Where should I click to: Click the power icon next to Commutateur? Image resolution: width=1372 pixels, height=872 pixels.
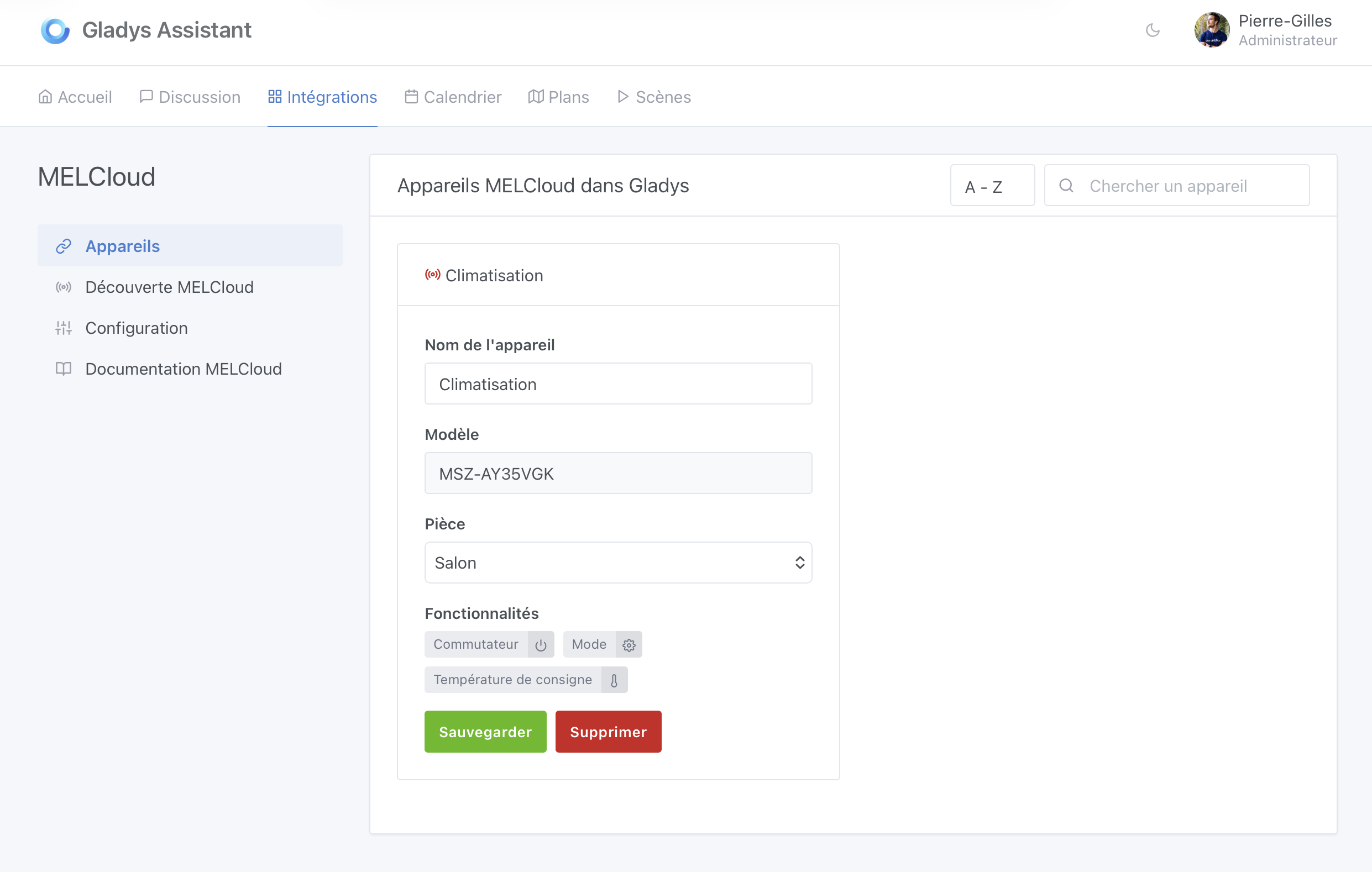click(x=540, y=645)
